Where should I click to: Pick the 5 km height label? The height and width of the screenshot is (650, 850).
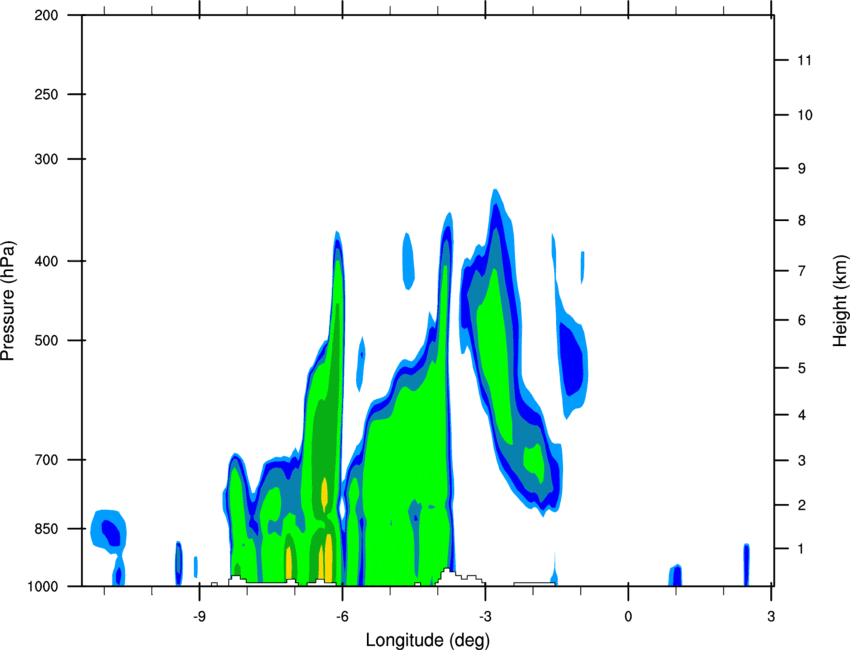click(x=802, y=368)
